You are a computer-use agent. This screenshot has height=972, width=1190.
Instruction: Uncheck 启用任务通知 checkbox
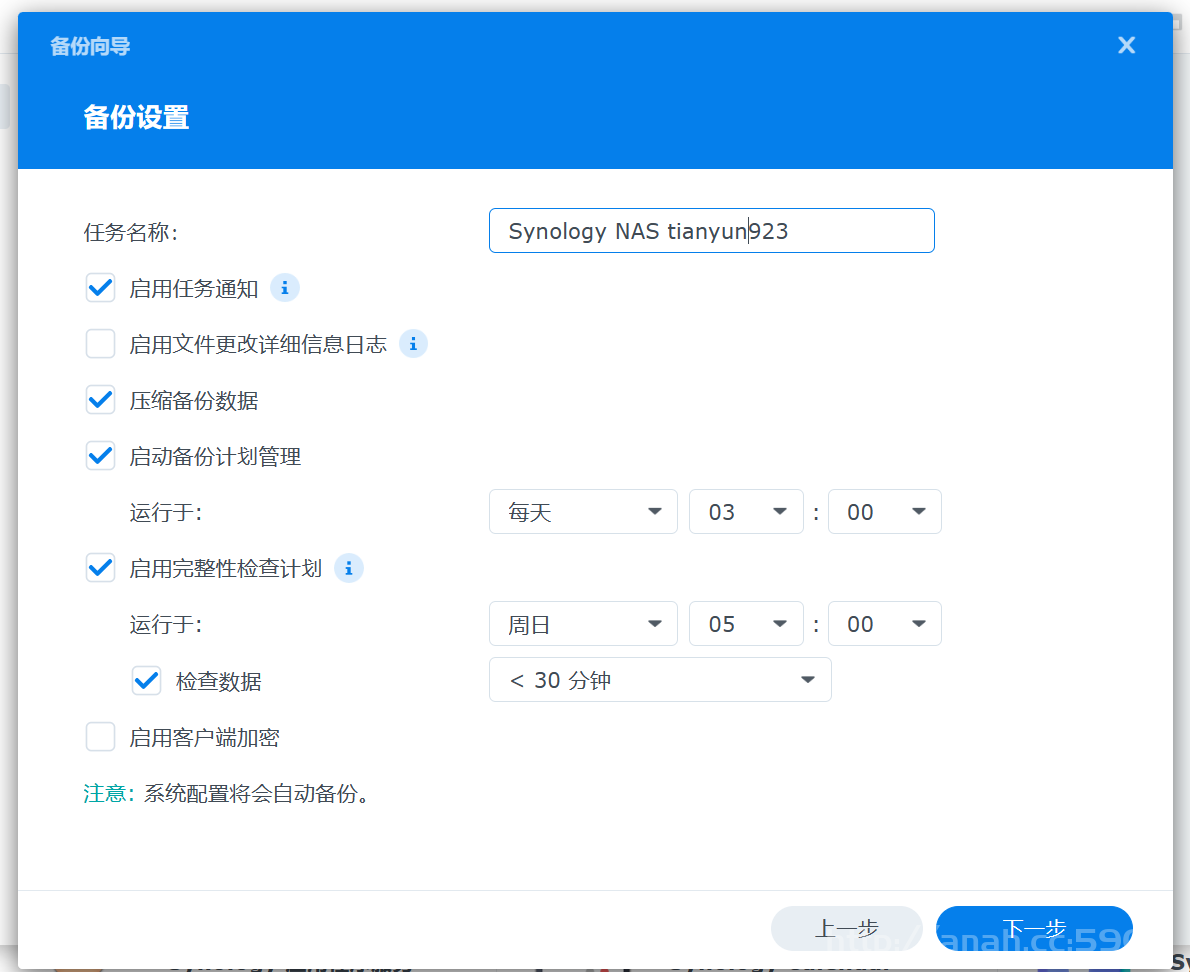pos(100,288)
